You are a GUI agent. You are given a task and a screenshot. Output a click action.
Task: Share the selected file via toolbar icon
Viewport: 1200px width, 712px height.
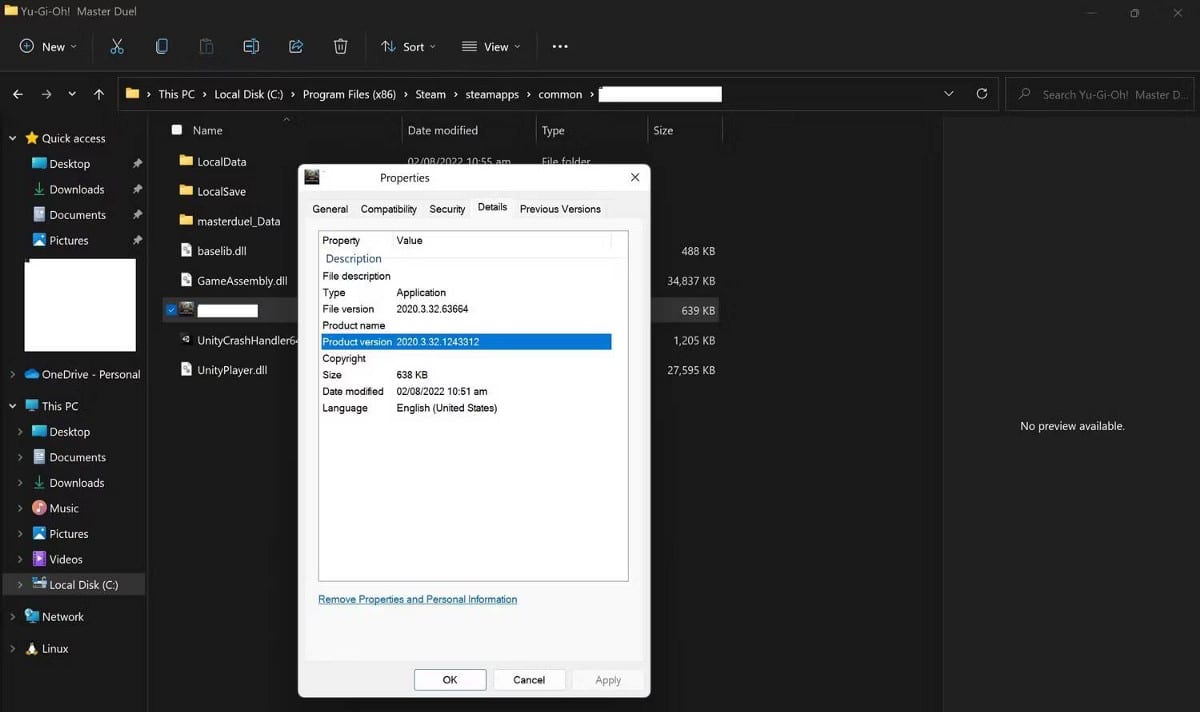[x=295, y=46]
